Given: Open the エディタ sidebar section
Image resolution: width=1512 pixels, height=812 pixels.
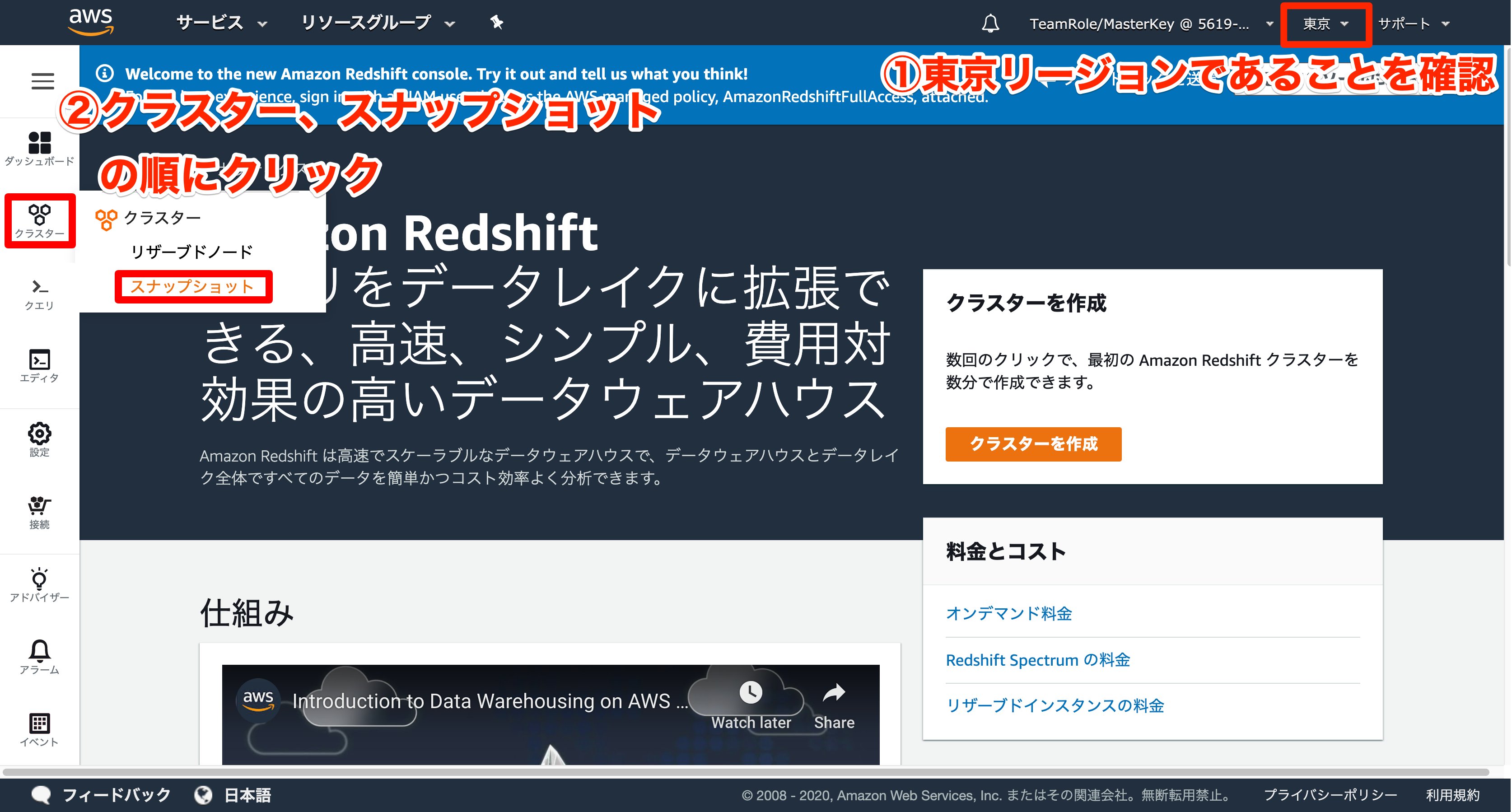Looking at the screenshot, I should (39, 366).
